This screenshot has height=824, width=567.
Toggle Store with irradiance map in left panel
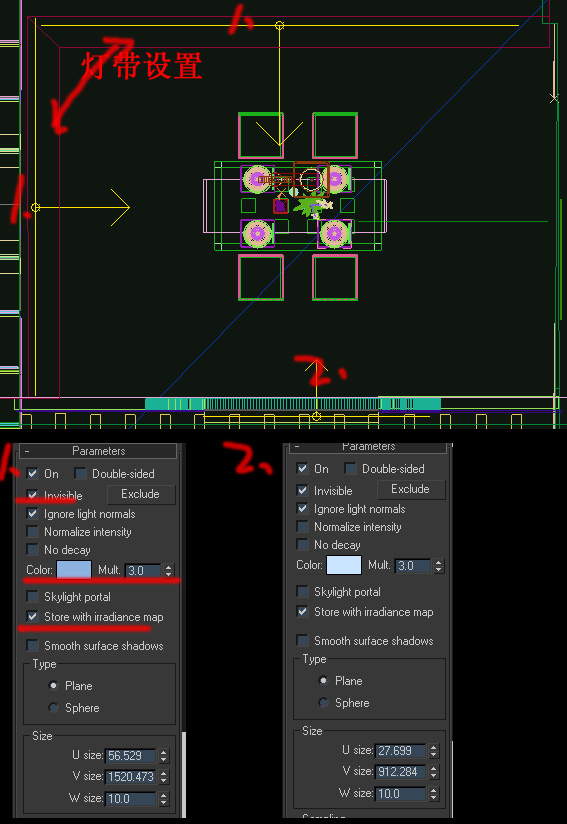pos(33,616)
